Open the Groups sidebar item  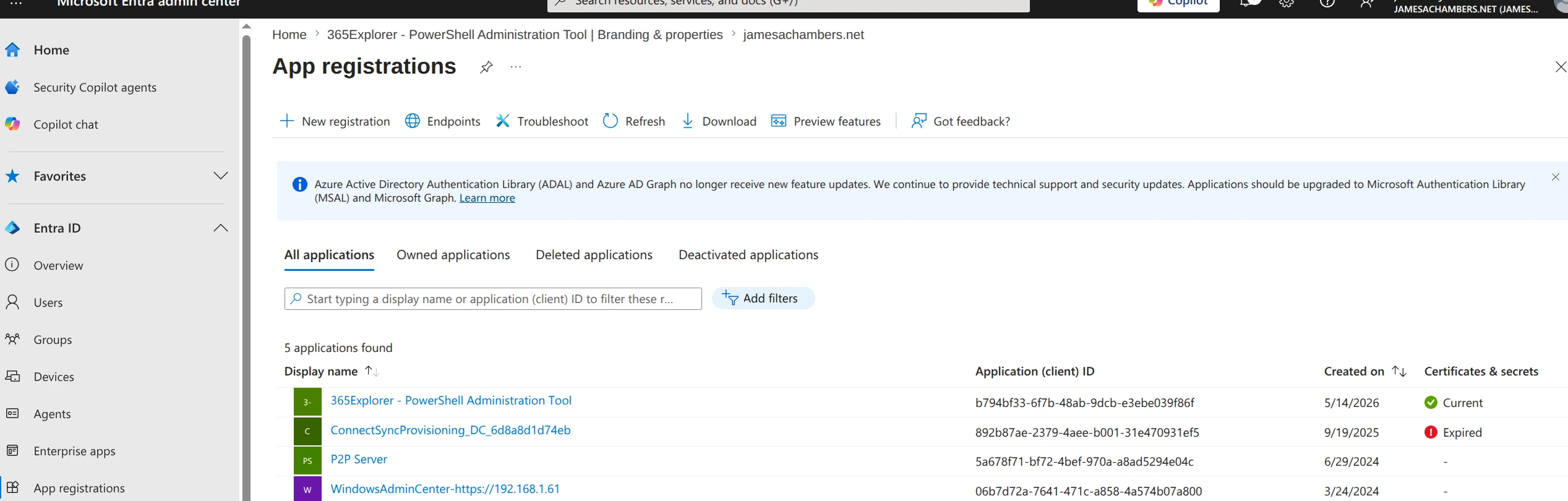click(53, 340)
